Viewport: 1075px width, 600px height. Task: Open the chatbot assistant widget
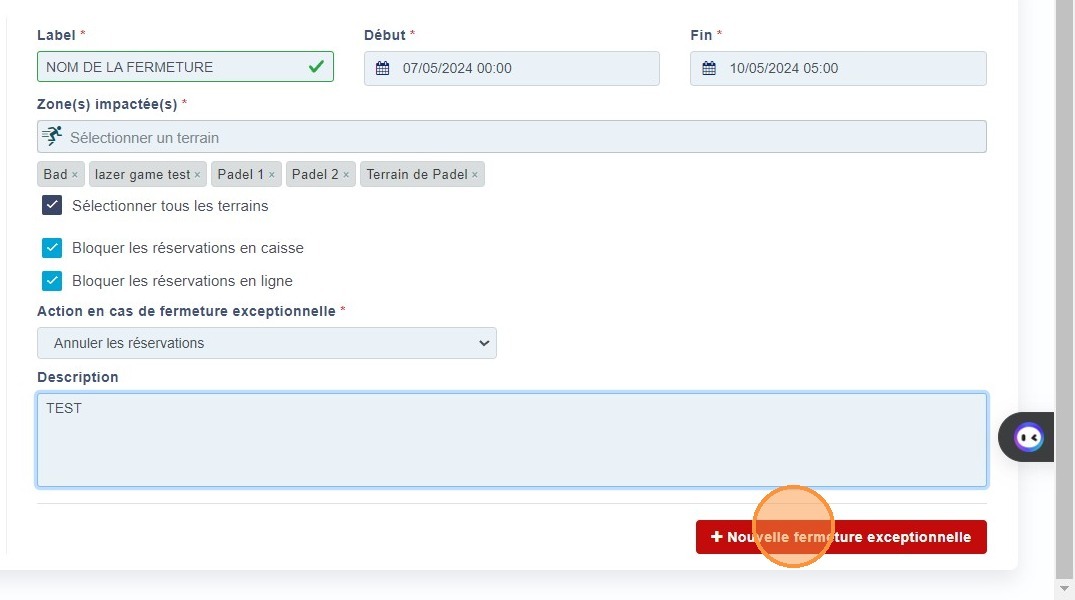(1028, 437)
